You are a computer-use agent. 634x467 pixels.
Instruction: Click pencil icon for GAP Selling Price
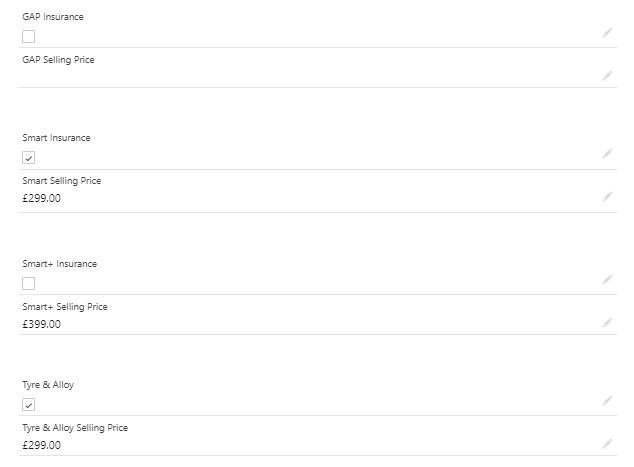[x=607, y=75]
